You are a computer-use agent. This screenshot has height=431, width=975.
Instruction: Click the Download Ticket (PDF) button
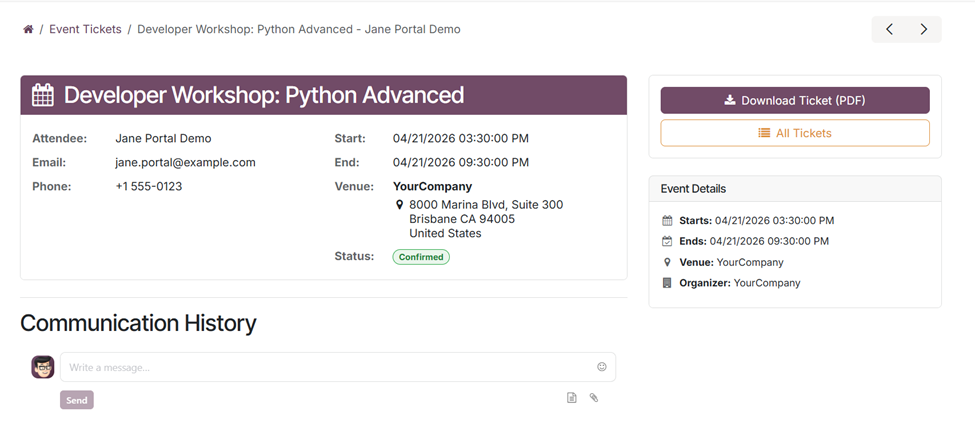795,100
